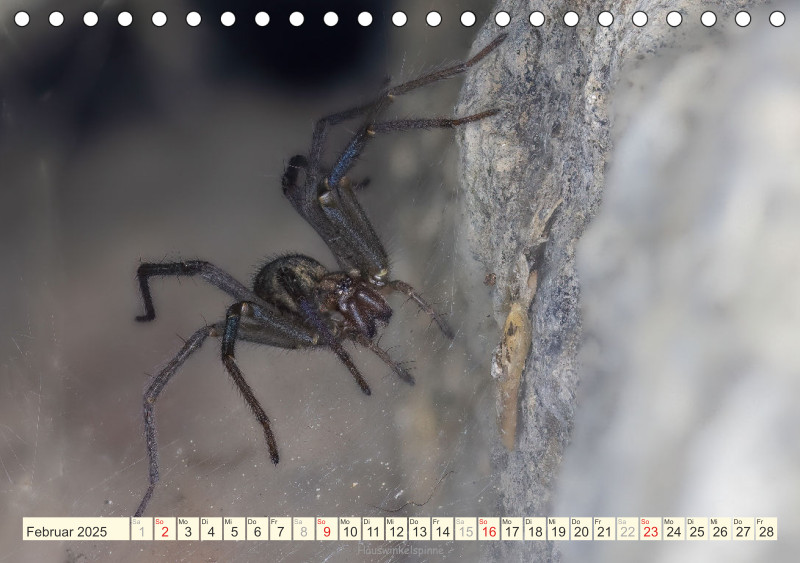Pick the Di 4 date cell
Screen dimensions: 800x563
tap(211, 529)
